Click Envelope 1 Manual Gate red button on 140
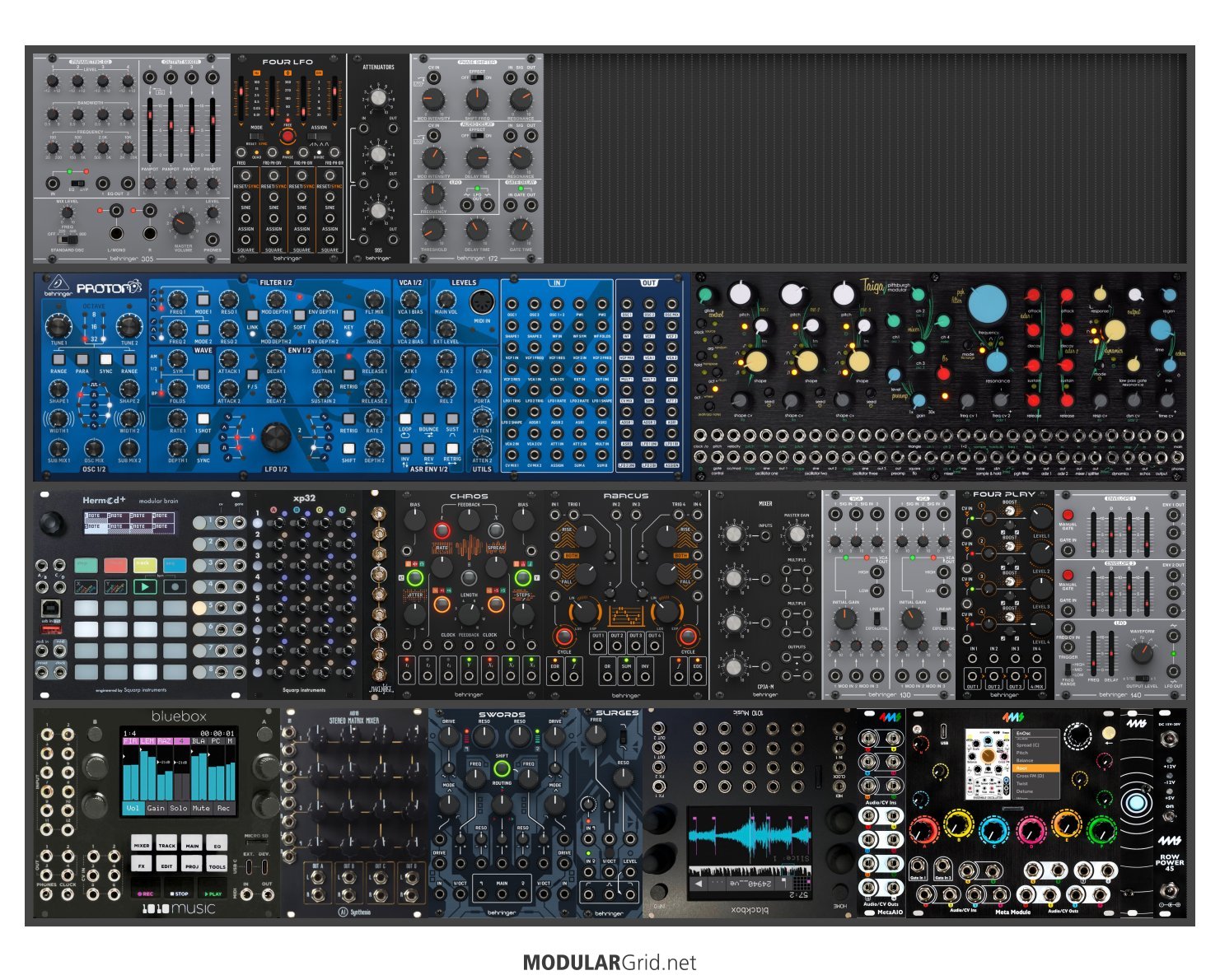The image size is (1220, 980). pyautogui.click(x=1068, y=516)
